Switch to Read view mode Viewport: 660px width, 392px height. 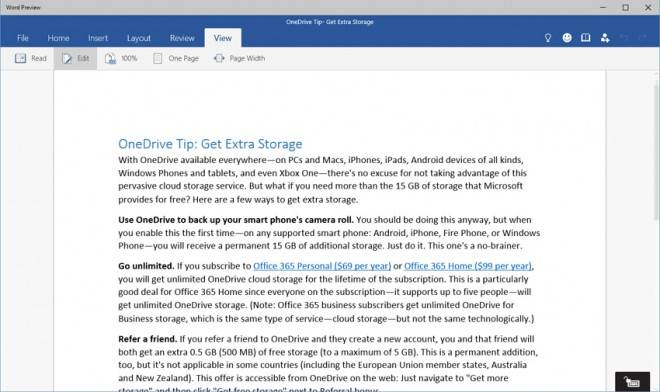[x=30, y=59]
